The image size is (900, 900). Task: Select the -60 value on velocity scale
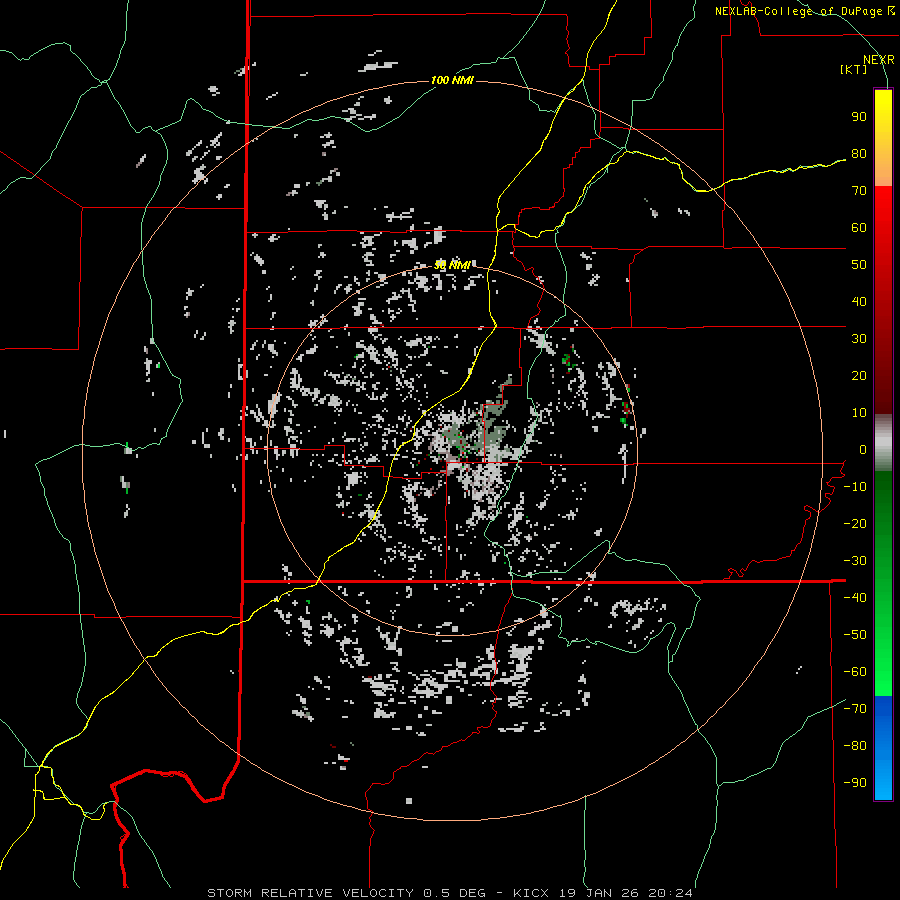click(855, 672)
